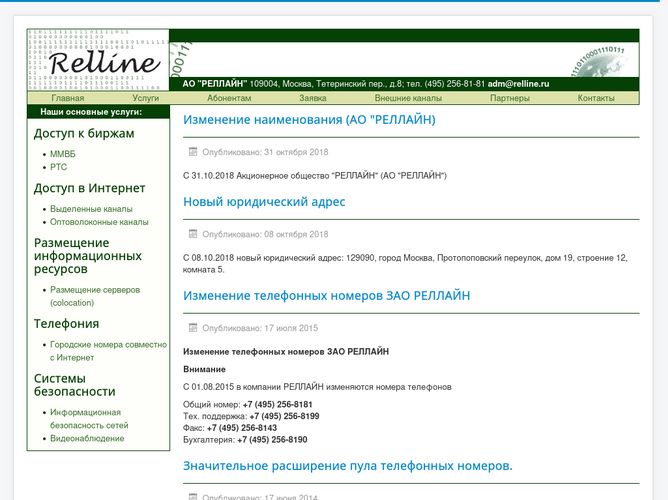Click the Факс number 256-8143
This screenshot has height=500, width=668.
(x=242, y=428)
